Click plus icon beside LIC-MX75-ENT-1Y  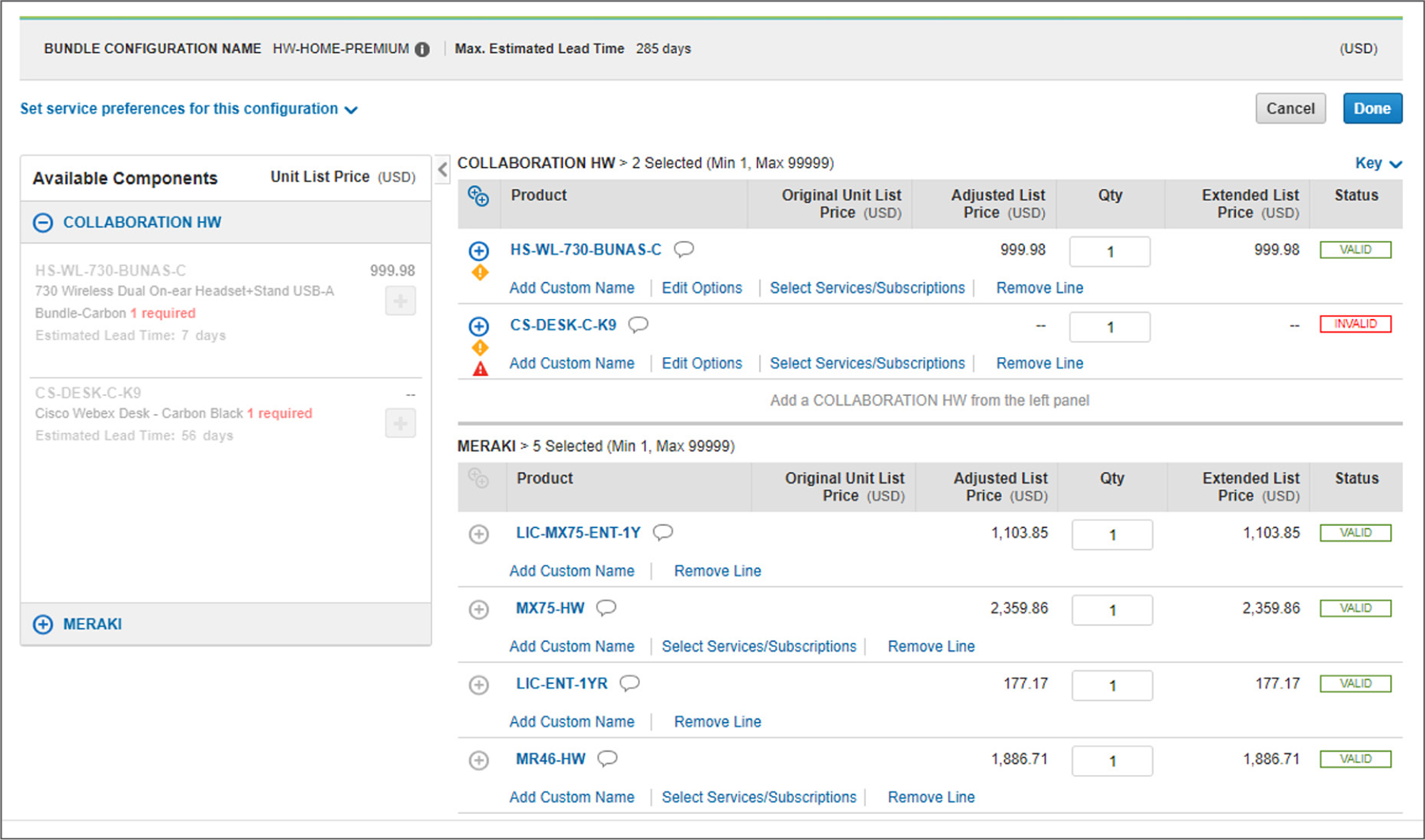click(479, 534)
